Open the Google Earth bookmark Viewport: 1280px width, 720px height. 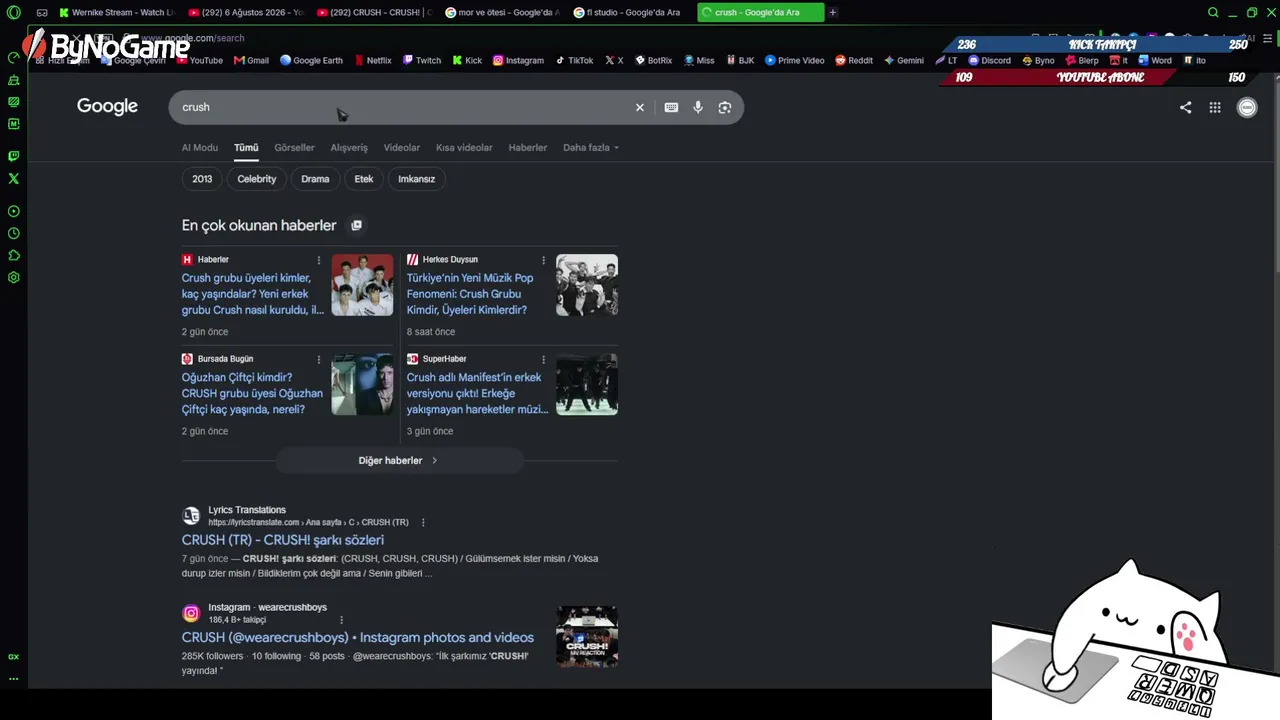point(311,60)
